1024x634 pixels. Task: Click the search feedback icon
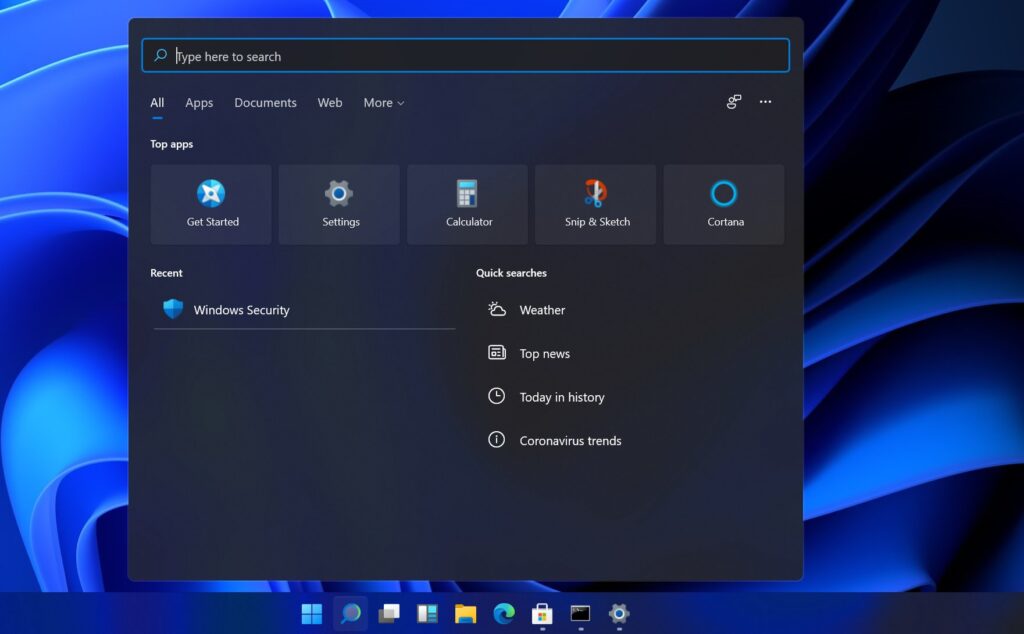click(734, 102)
